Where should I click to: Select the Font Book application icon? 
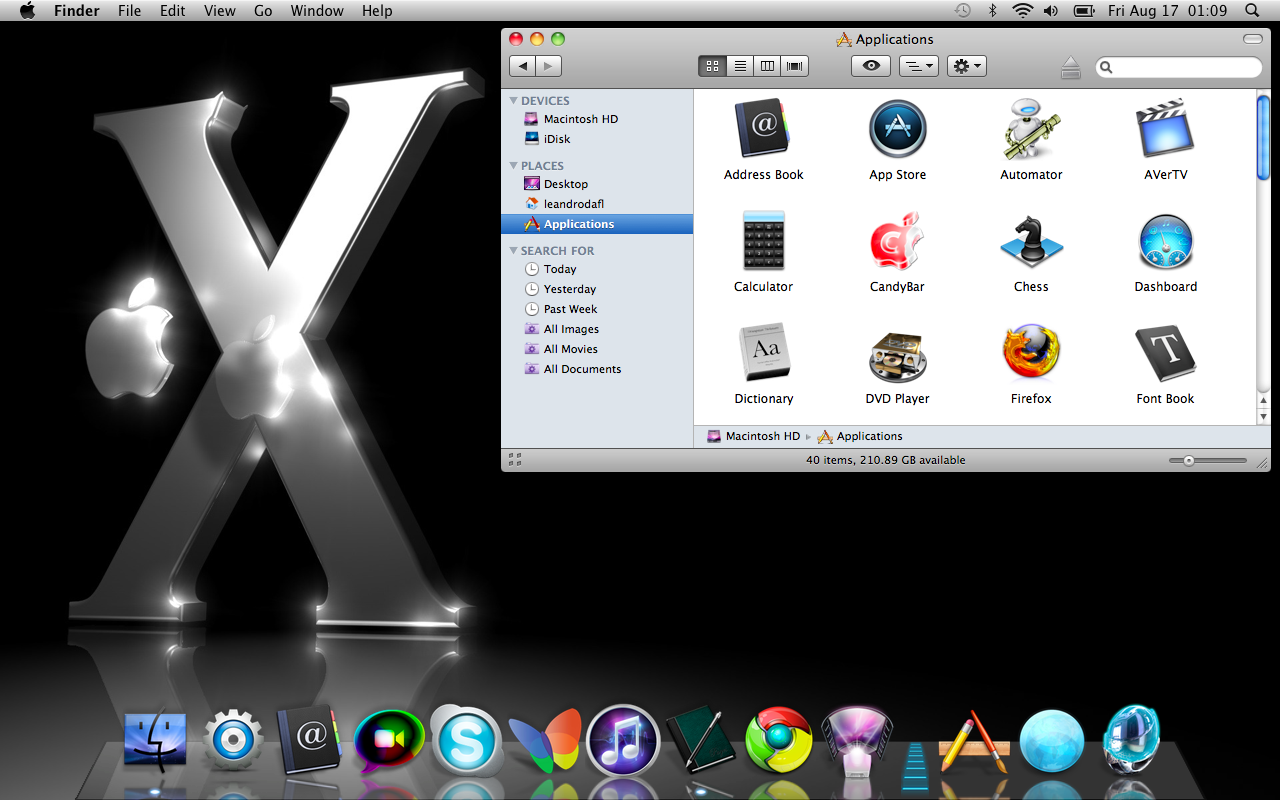click(x=1165, y=353)
